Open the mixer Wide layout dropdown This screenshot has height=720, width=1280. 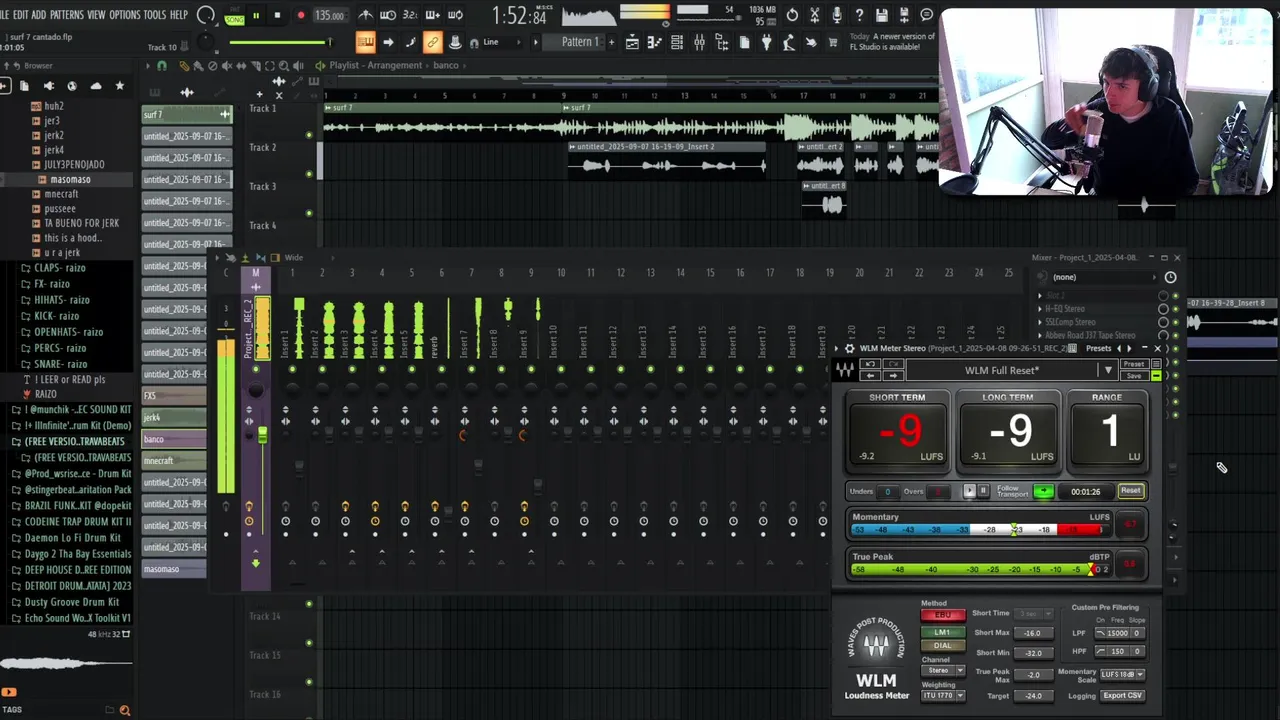tap(294, 258)
